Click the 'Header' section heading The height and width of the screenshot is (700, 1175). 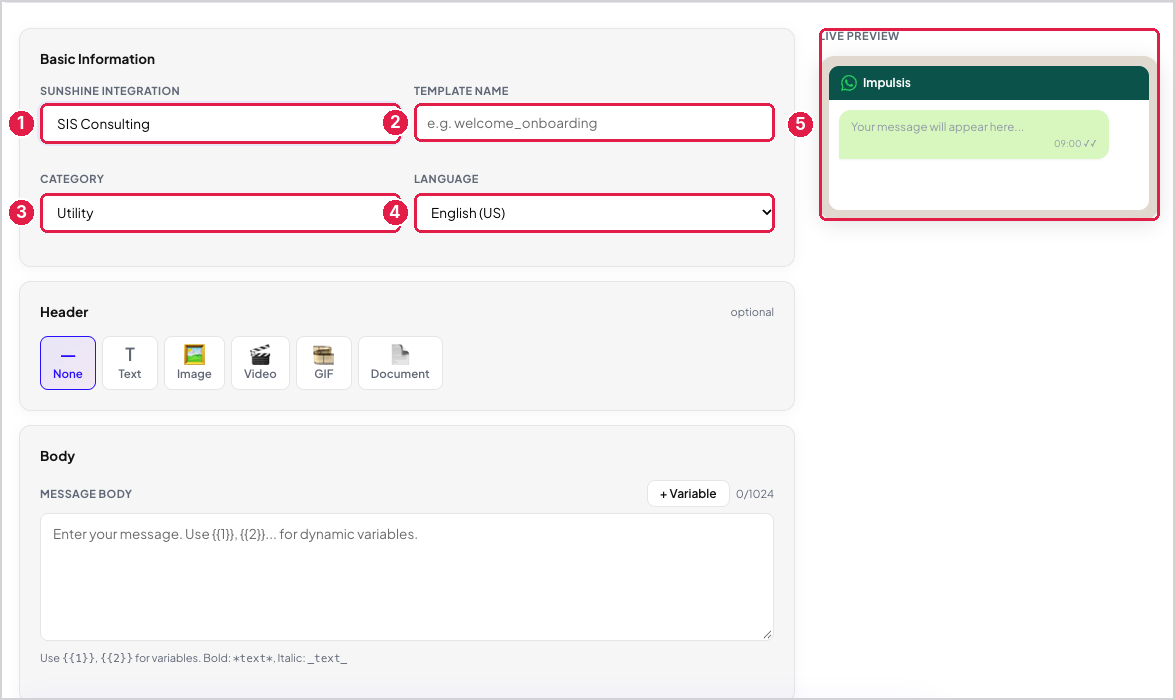(x=64, y=313)
